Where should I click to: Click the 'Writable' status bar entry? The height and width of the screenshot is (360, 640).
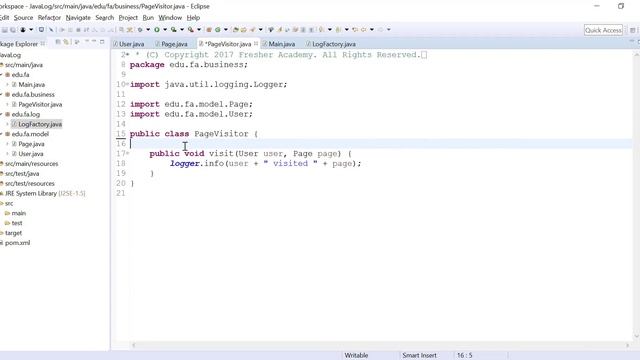tap(356, 356)
